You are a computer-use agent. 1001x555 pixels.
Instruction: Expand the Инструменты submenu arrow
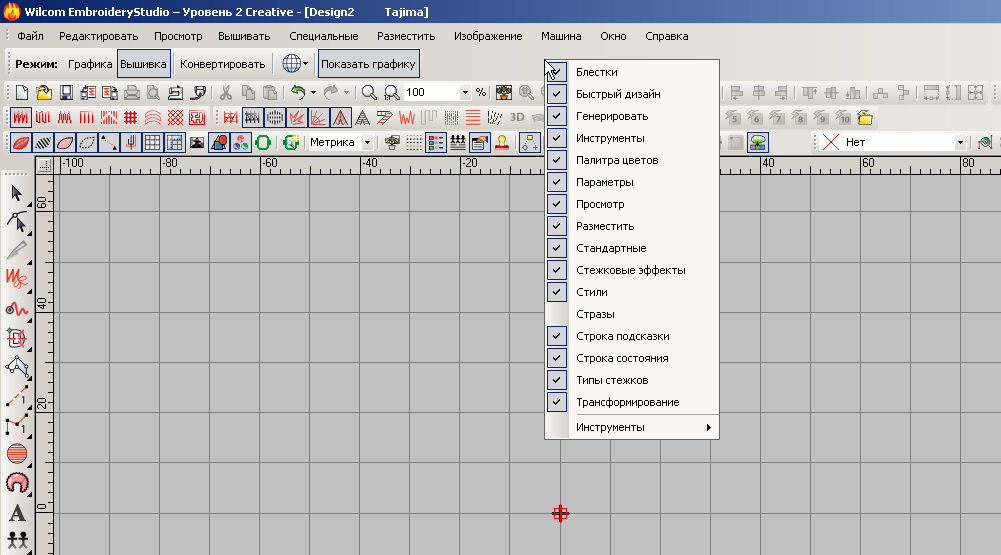709,428
